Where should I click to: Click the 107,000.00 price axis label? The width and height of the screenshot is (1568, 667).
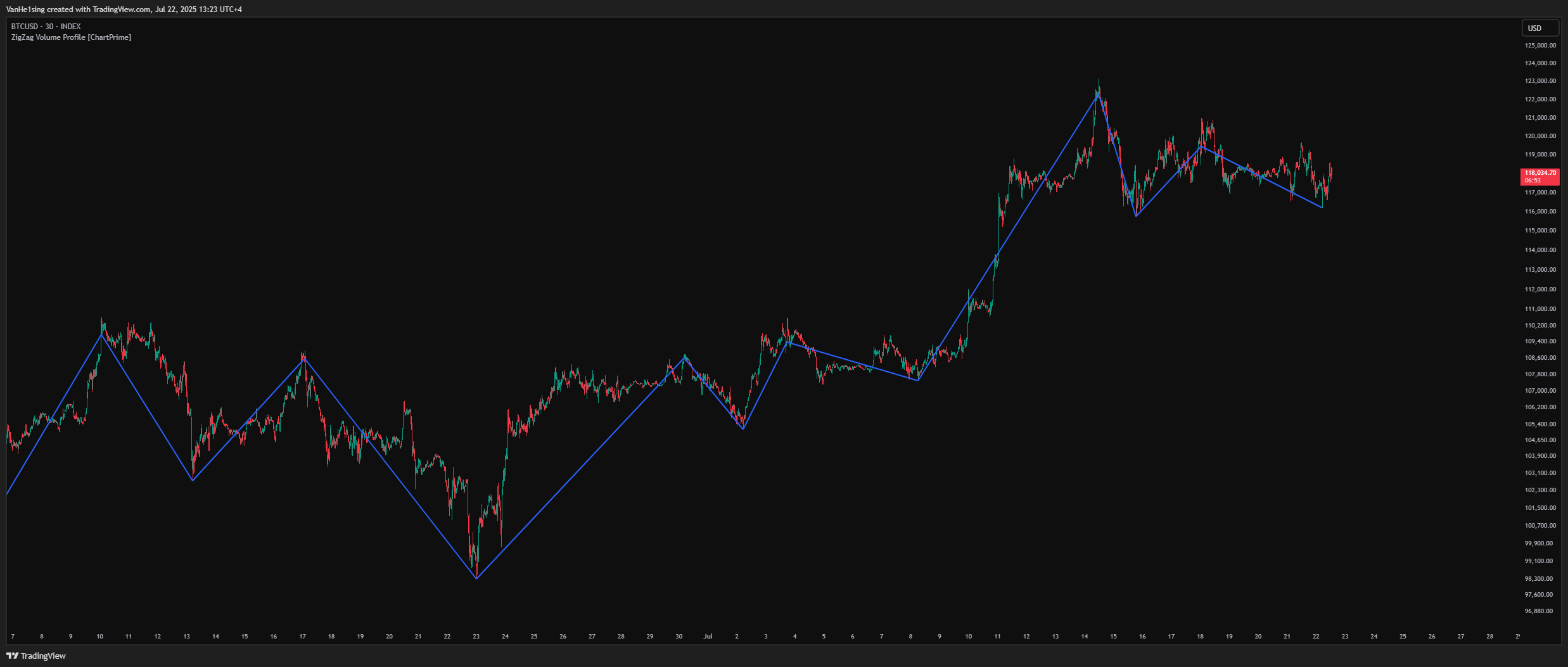tap(1540, 391)
